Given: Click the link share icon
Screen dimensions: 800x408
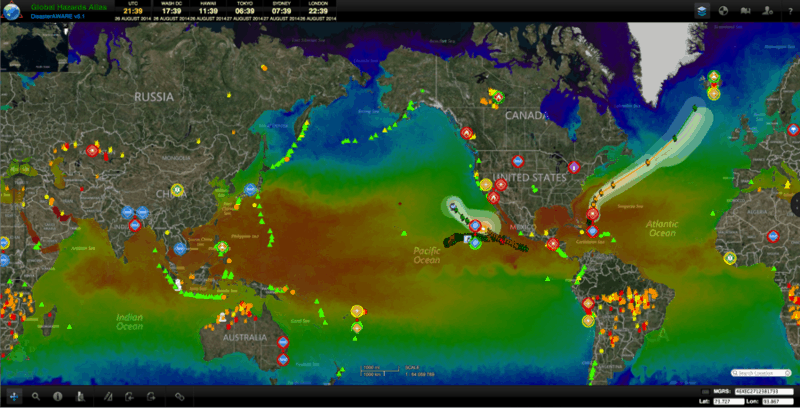Looking at the screenshot, I should pyautogui.click(x=180, y=396).
